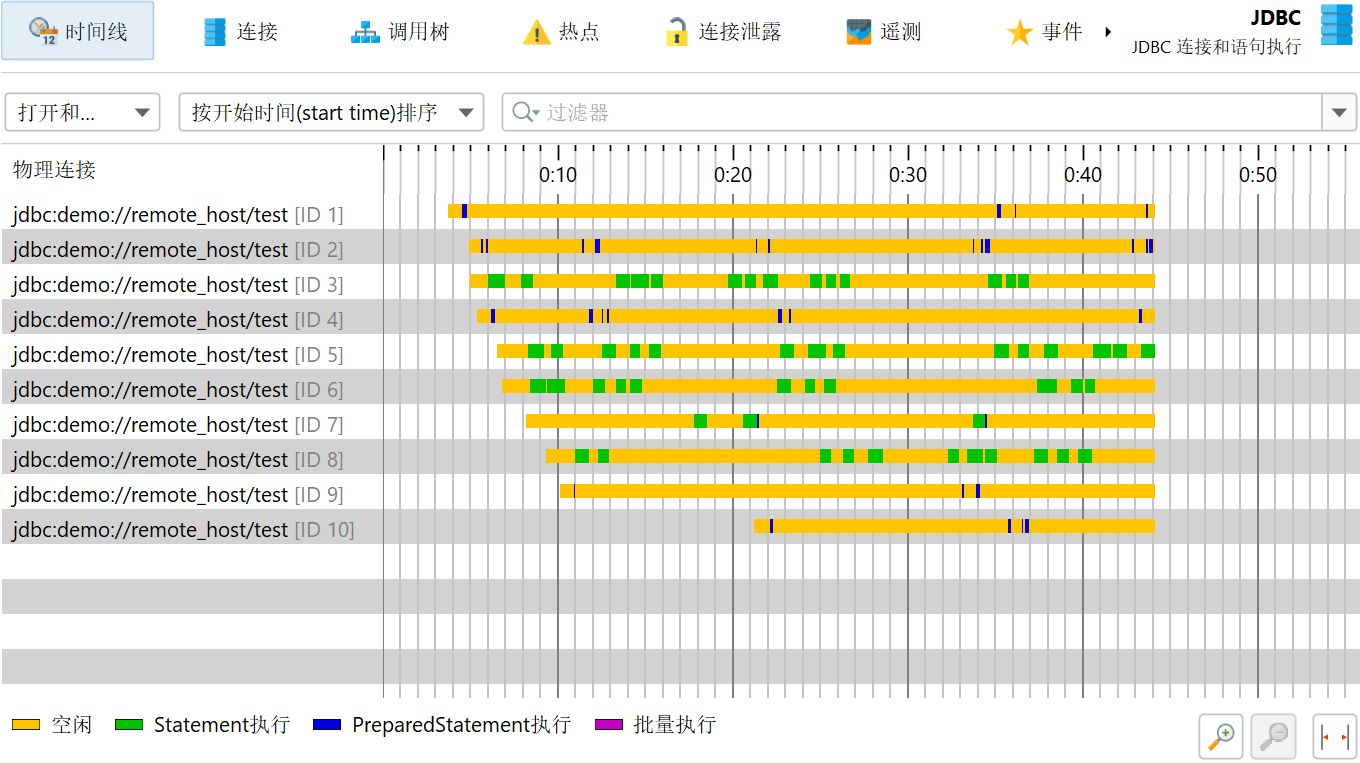This screenshot has height=763, width=1360.
Task: Click the 0:20 time marker on the ruler
Action: tap(733, 175)
